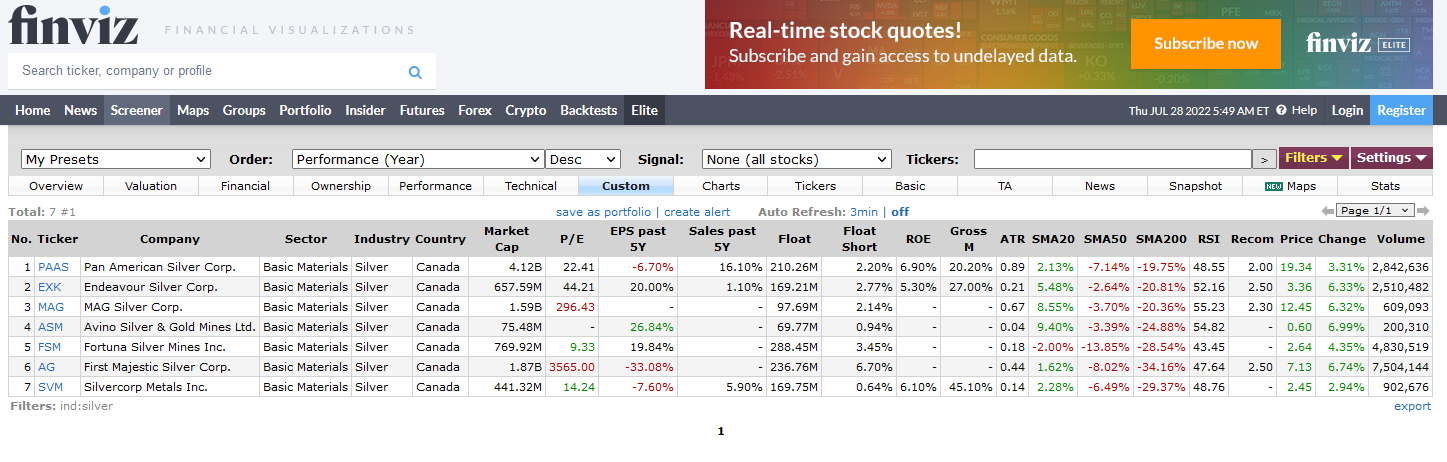1447x462 pixels.
Task: Click the finviz logo
Action: click(73, 24)
